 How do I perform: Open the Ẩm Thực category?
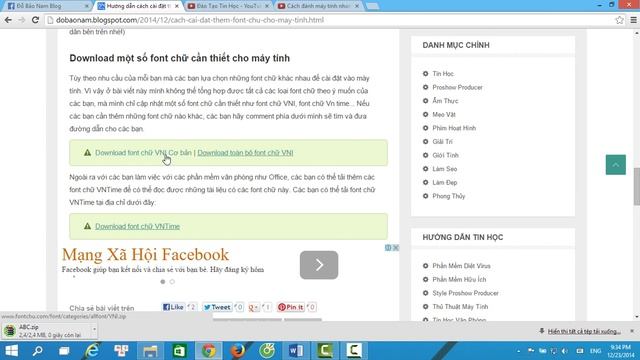click(445, 100)
